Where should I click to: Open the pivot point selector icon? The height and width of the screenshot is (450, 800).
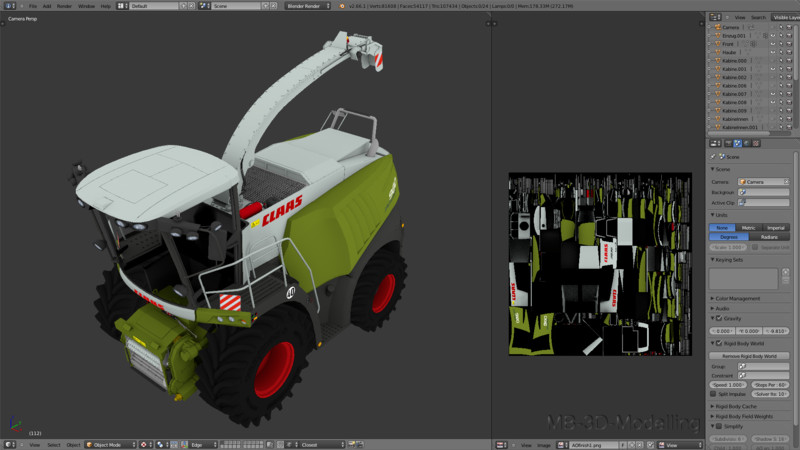[162, 445]
